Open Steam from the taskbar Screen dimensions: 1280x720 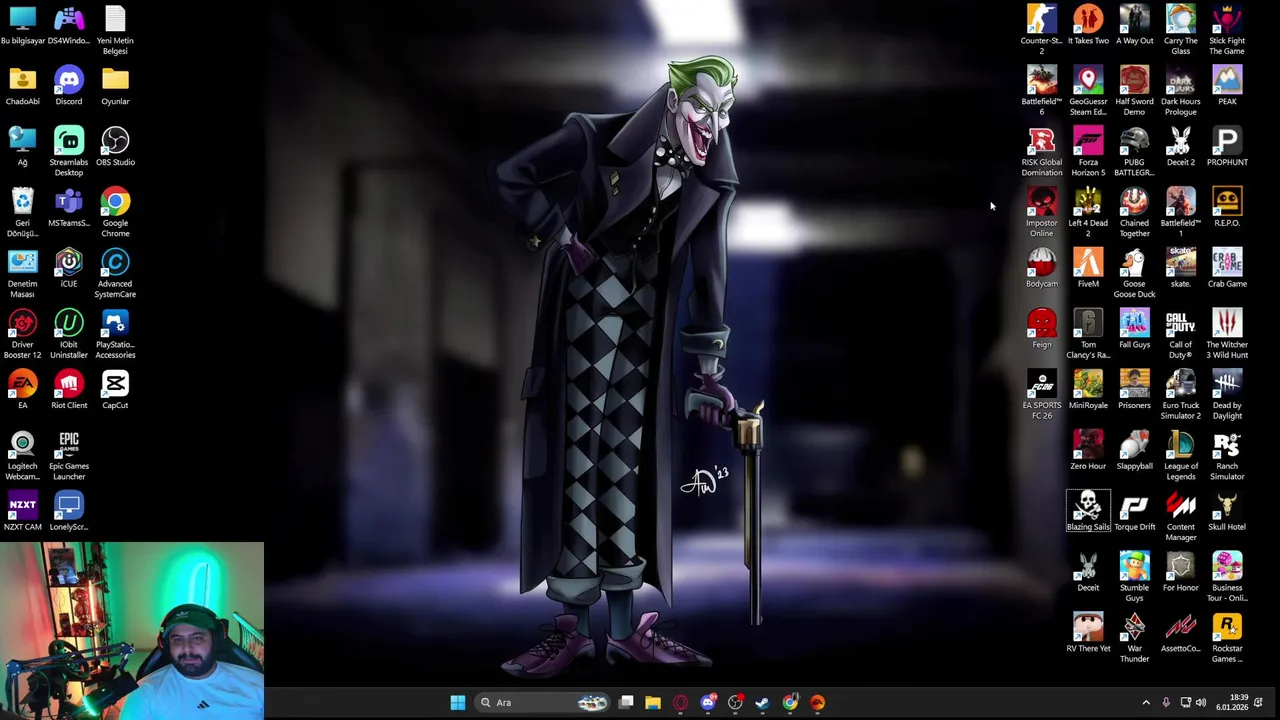click(762, 702)
